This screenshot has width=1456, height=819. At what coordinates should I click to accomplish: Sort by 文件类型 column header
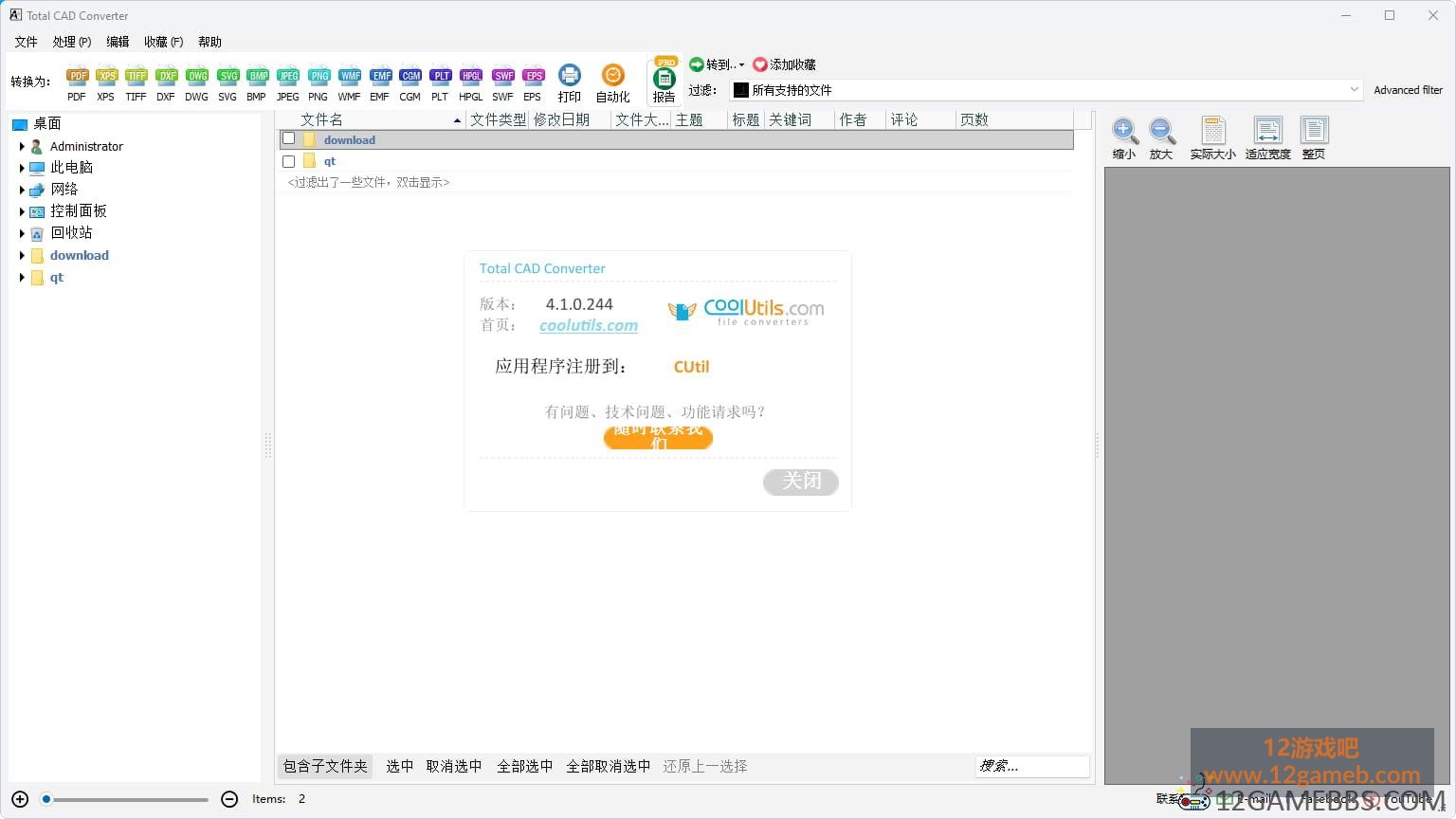pyautogui.click(x=498, y=119)
